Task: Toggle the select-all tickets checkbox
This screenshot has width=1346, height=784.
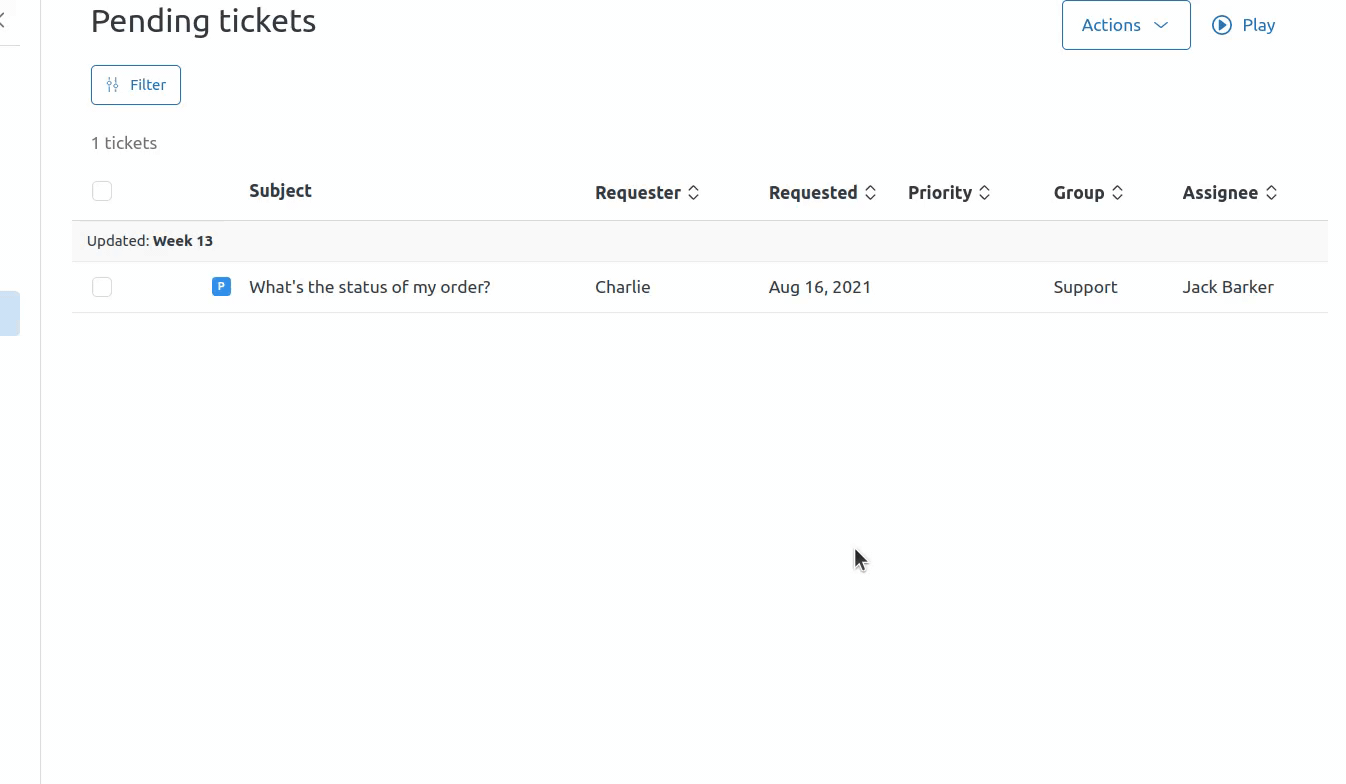Action: tap(102, 191)
